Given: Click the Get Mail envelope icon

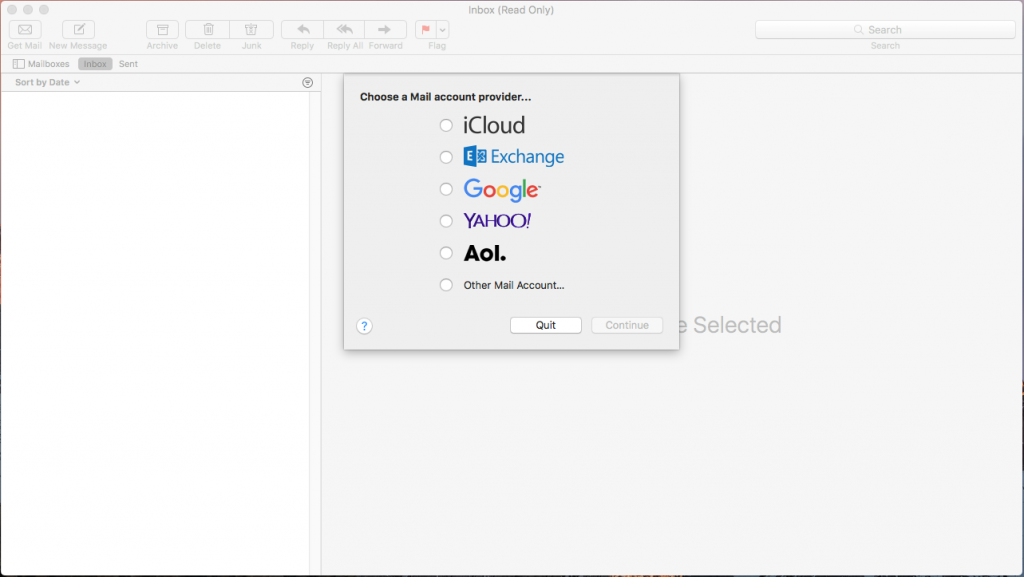Looking at the screenshot, I should [x=25, y=29].
